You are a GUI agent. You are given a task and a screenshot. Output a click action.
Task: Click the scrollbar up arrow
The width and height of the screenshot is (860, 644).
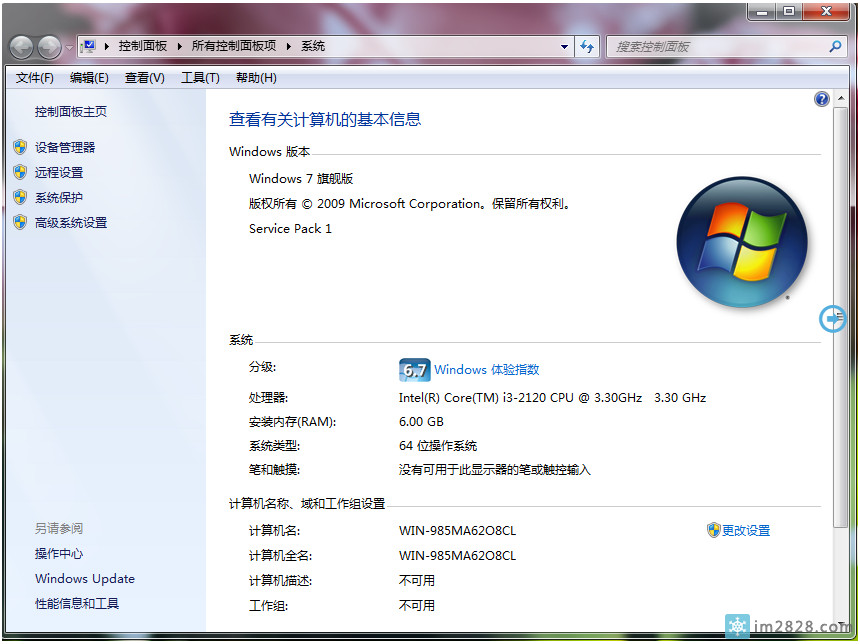coord(841,99)
